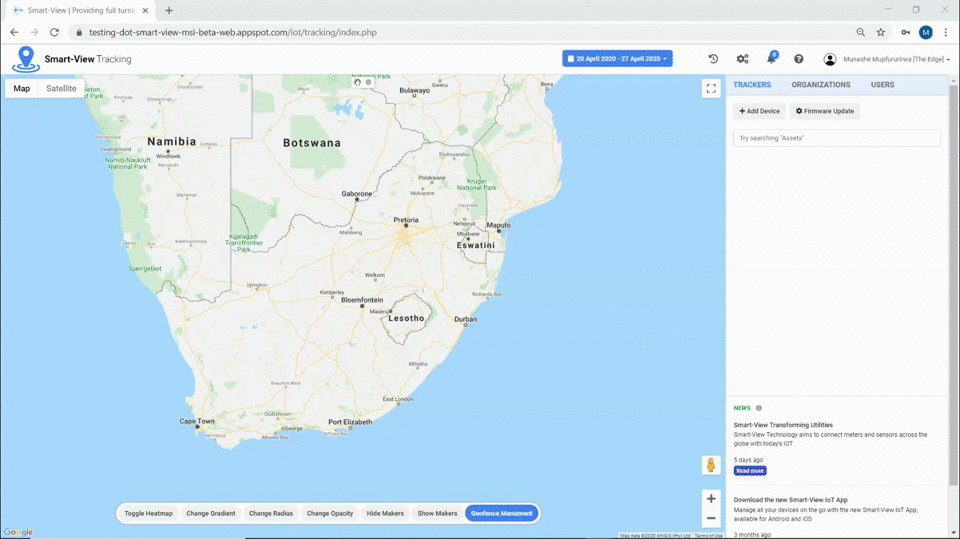View site lock info in address bar

(79, 32)
